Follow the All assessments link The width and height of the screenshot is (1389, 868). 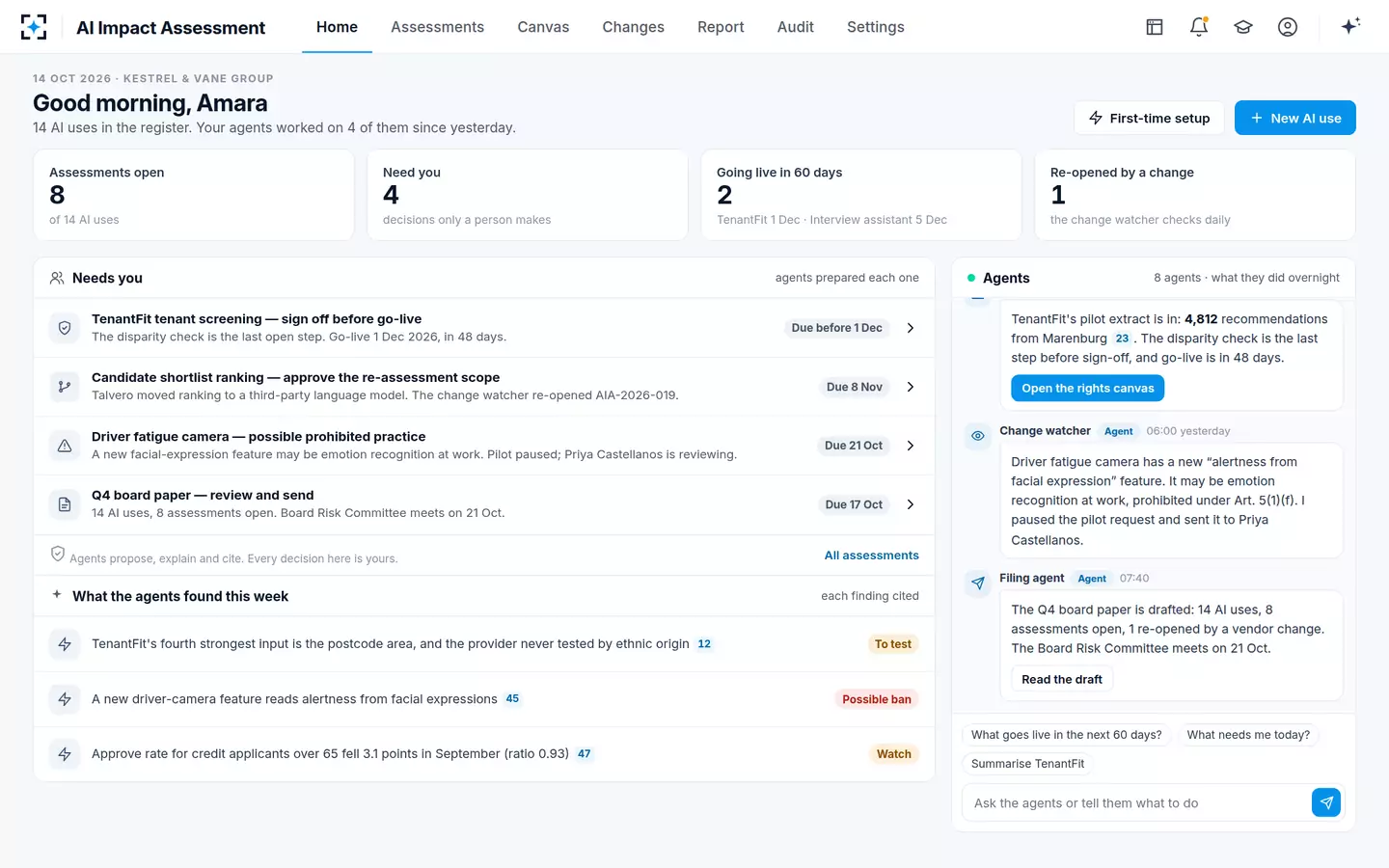coord(872,556)
